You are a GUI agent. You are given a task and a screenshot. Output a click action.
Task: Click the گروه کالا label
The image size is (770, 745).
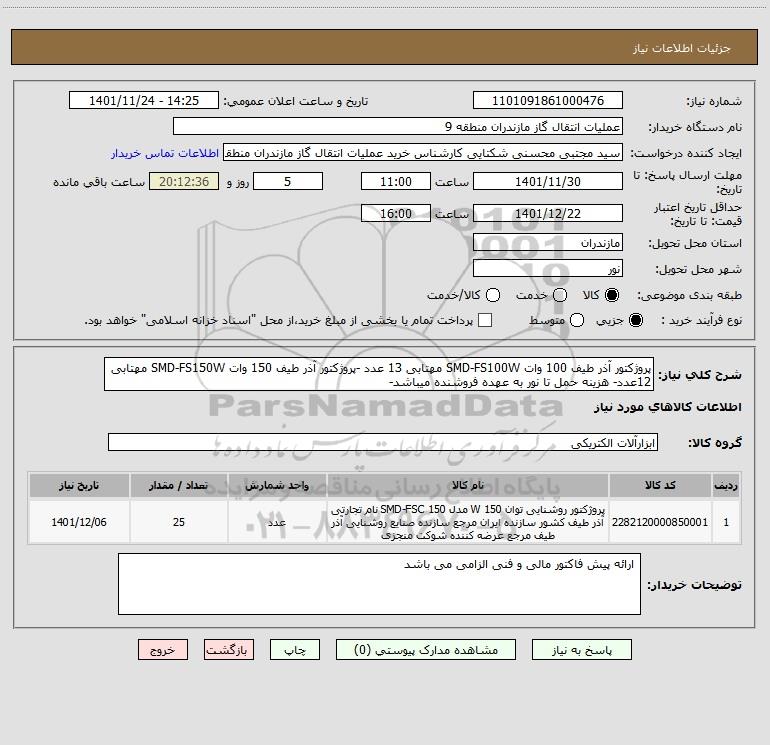715,443
